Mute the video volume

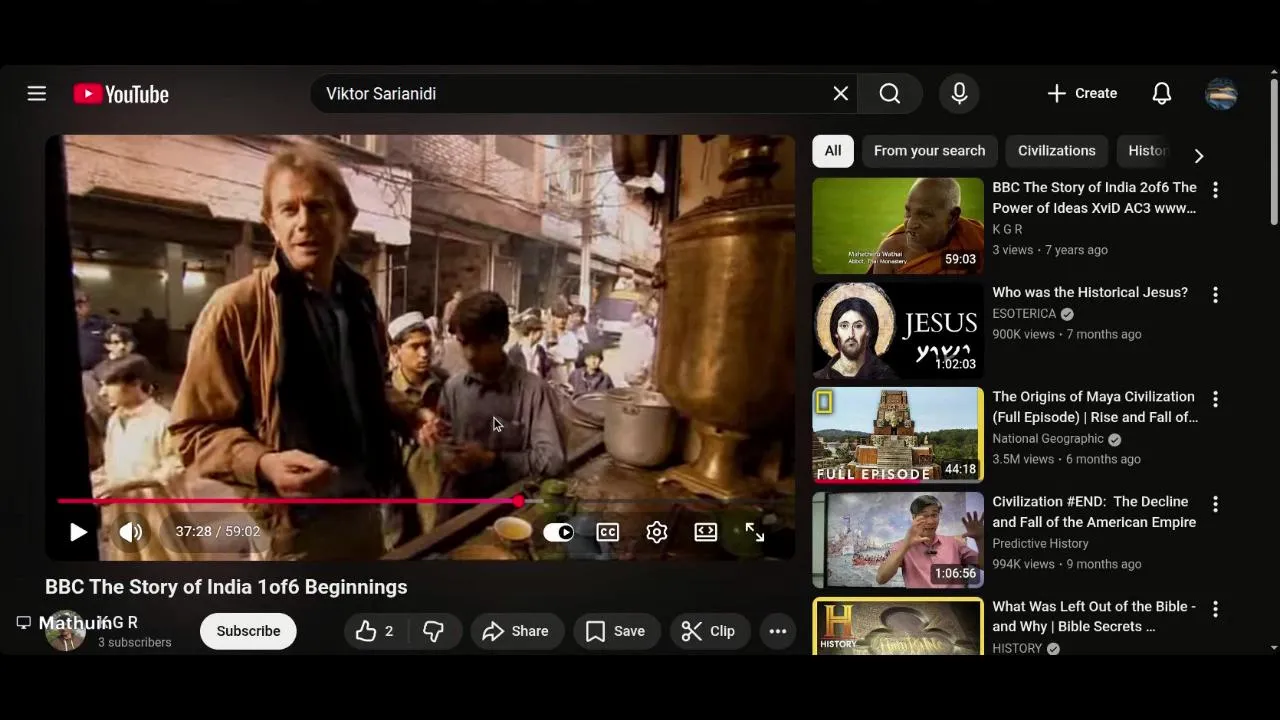(x=131, y=532)
